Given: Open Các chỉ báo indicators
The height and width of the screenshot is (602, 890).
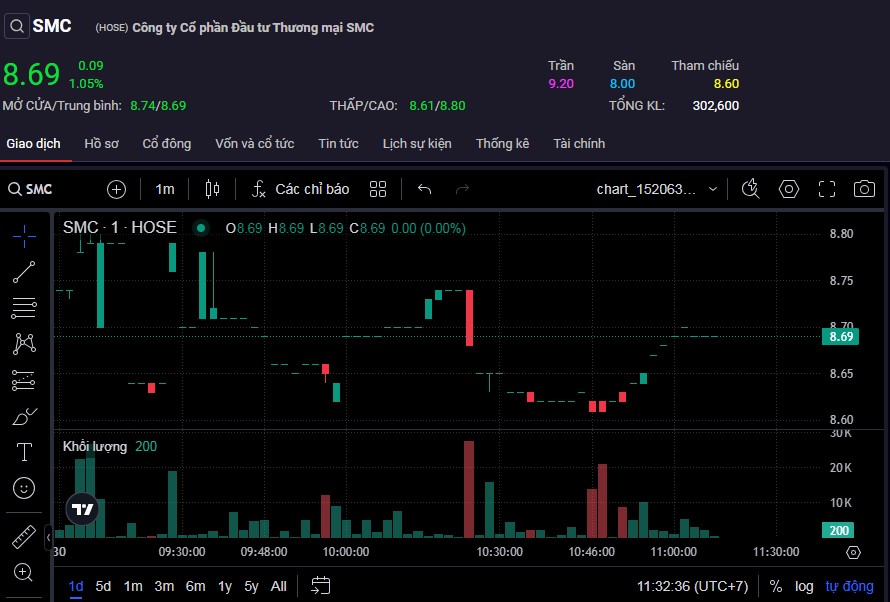Looking at the screenshot, I should coord(300,189).
